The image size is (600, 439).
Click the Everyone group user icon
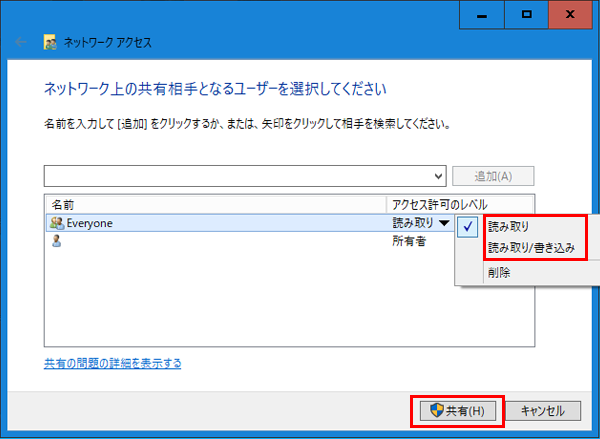click(57, 223)
